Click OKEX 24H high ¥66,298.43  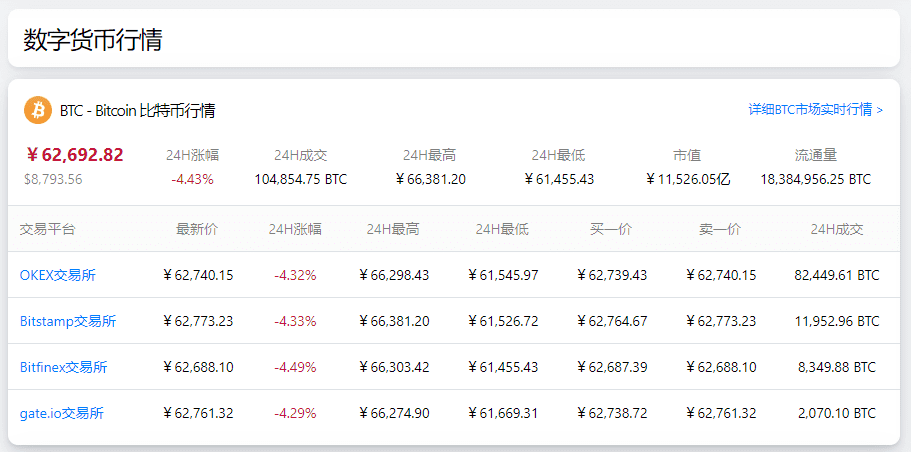point(393,275)
